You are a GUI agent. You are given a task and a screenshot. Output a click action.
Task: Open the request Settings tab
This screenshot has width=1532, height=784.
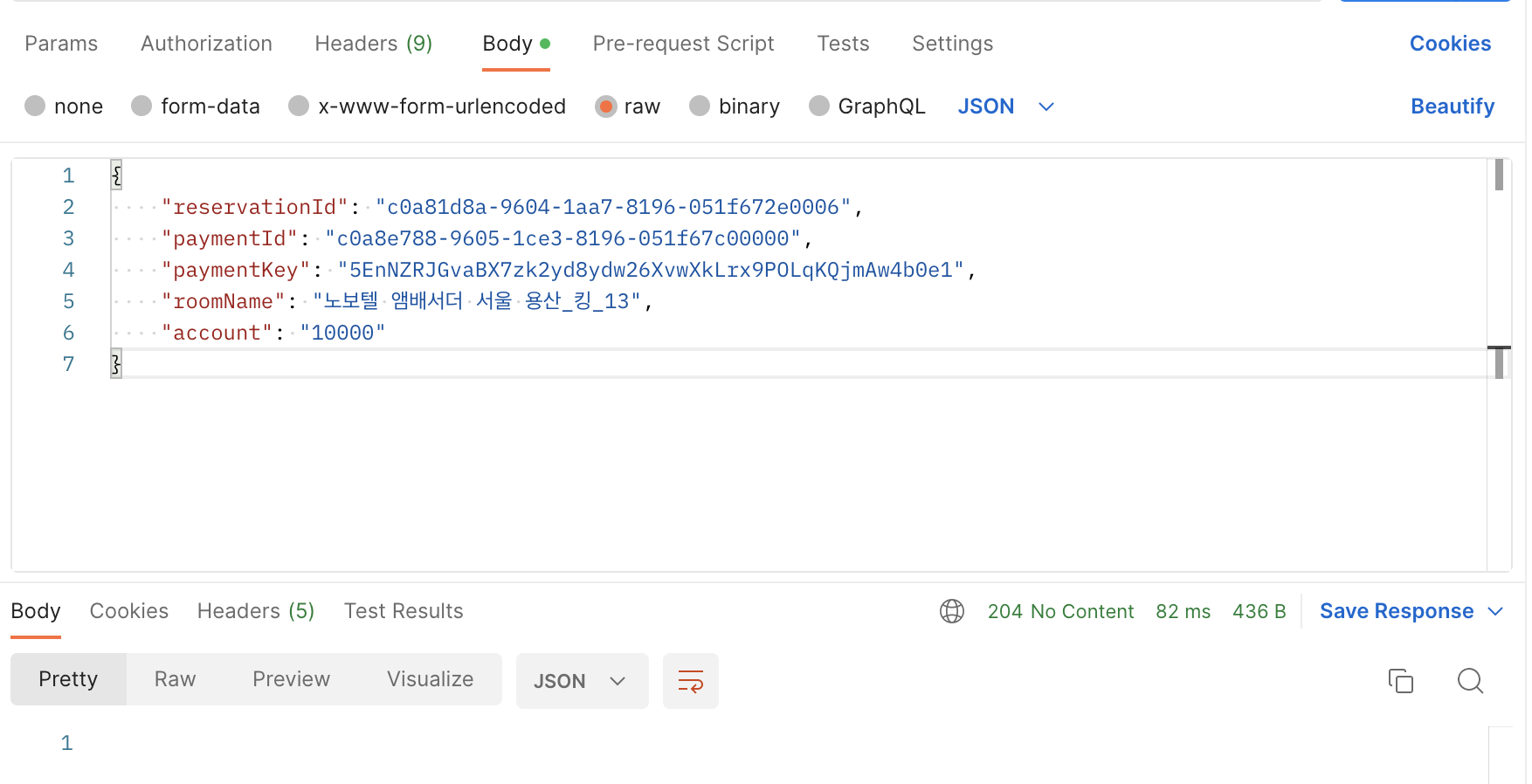pos(952,44)
